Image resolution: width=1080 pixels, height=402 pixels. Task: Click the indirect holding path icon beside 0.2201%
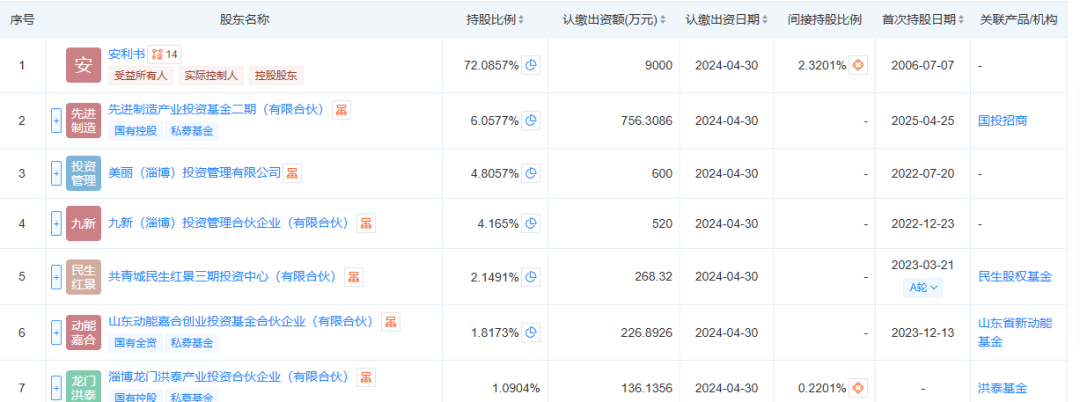click(x=858, y=387)
